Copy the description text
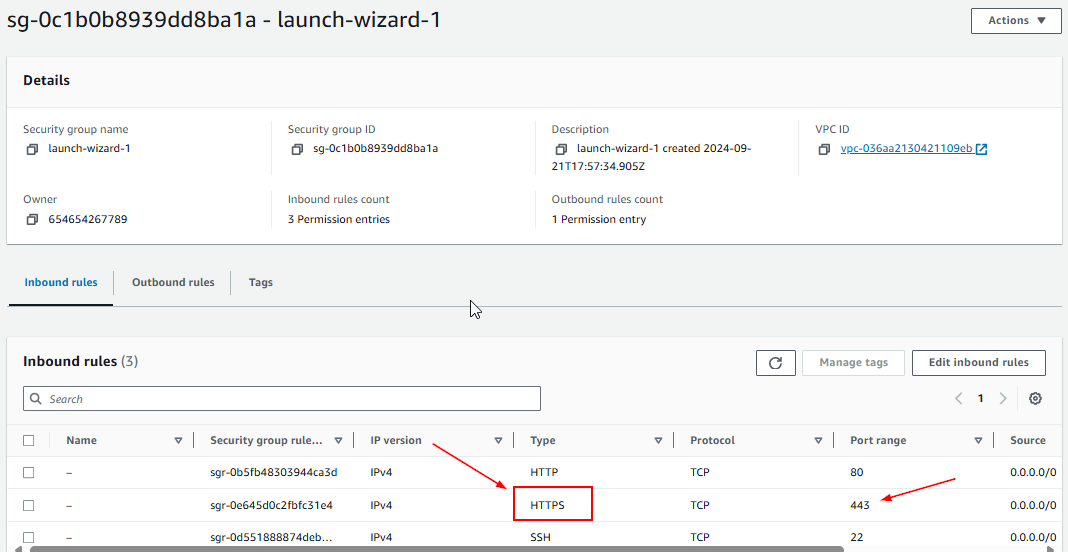 click(561, 149)
